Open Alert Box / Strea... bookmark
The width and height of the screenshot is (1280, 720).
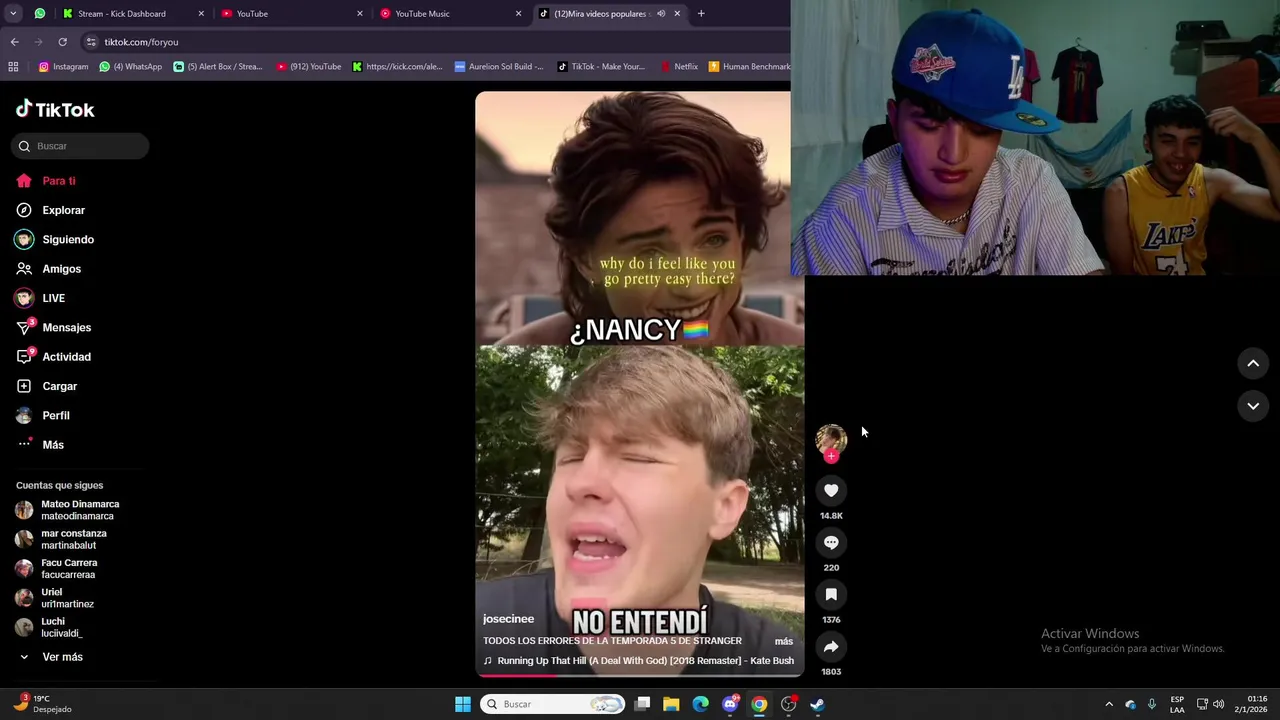pos(218,67)
